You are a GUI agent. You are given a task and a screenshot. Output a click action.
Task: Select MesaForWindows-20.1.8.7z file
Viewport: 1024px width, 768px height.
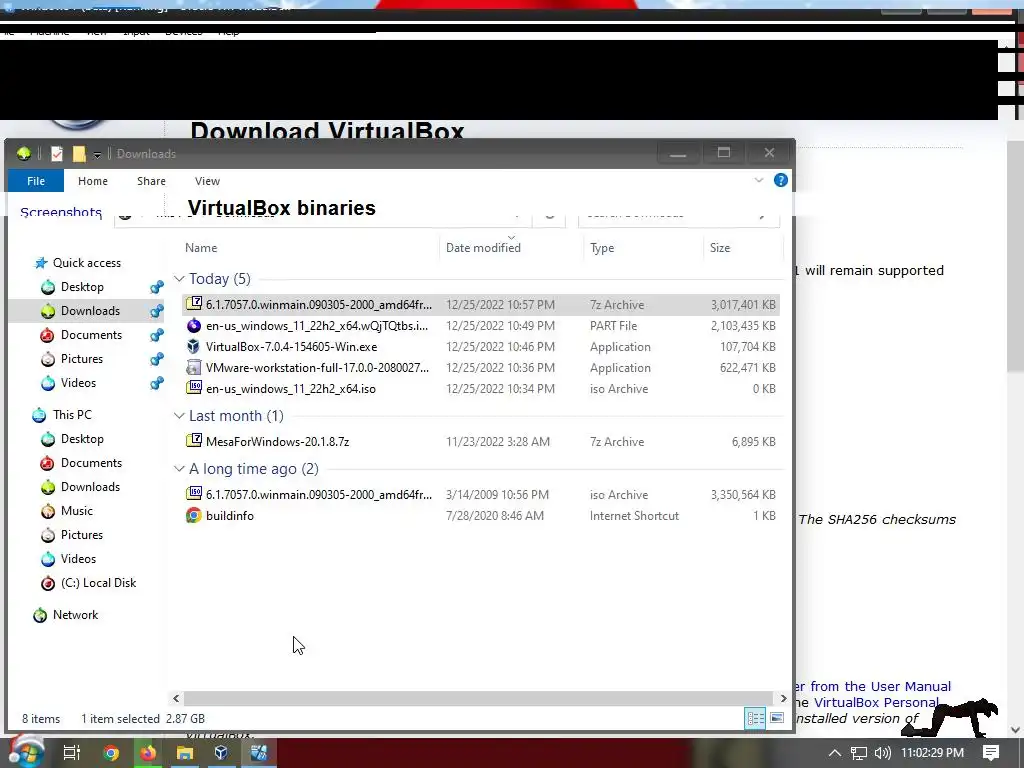pos(481,441)
